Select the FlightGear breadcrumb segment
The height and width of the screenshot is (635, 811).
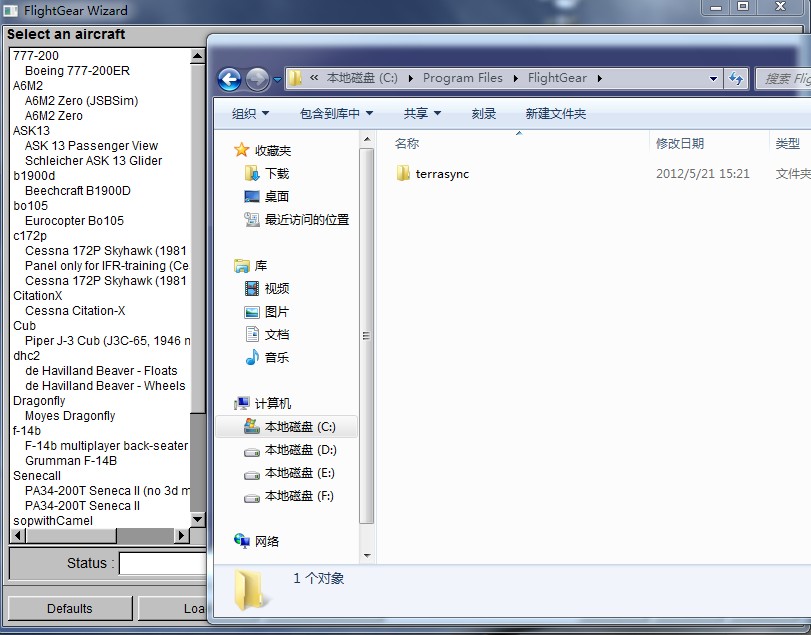(557, 78)
